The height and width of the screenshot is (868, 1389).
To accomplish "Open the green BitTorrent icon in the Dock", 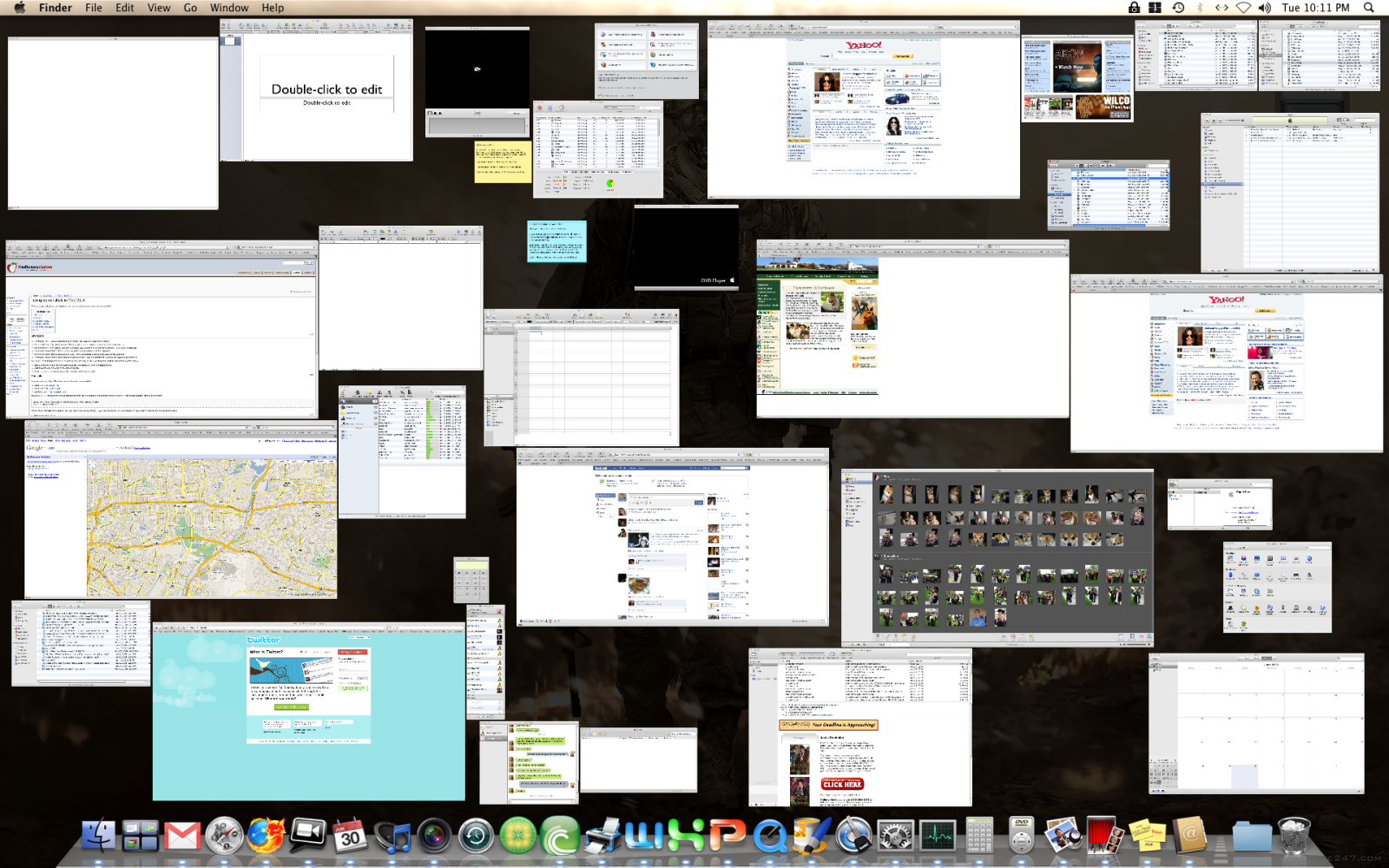I will coord(560,836).
